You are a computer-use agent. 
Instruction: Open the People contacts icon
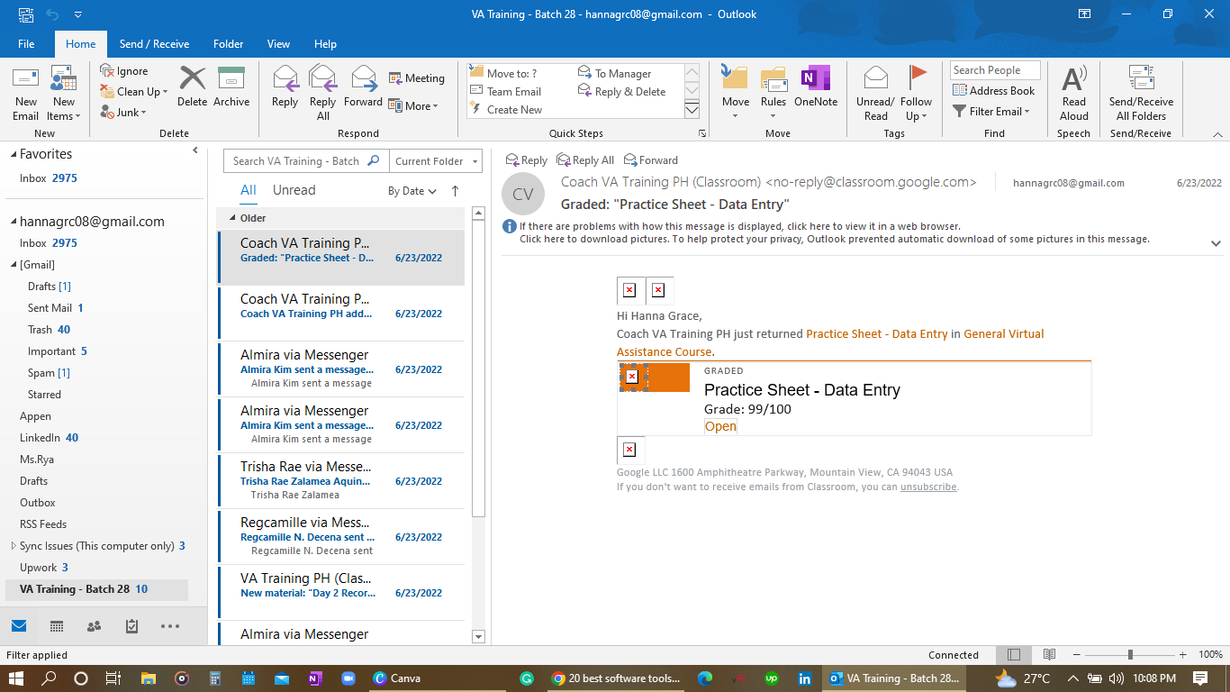pyautogui.click(x=94, y=626)
